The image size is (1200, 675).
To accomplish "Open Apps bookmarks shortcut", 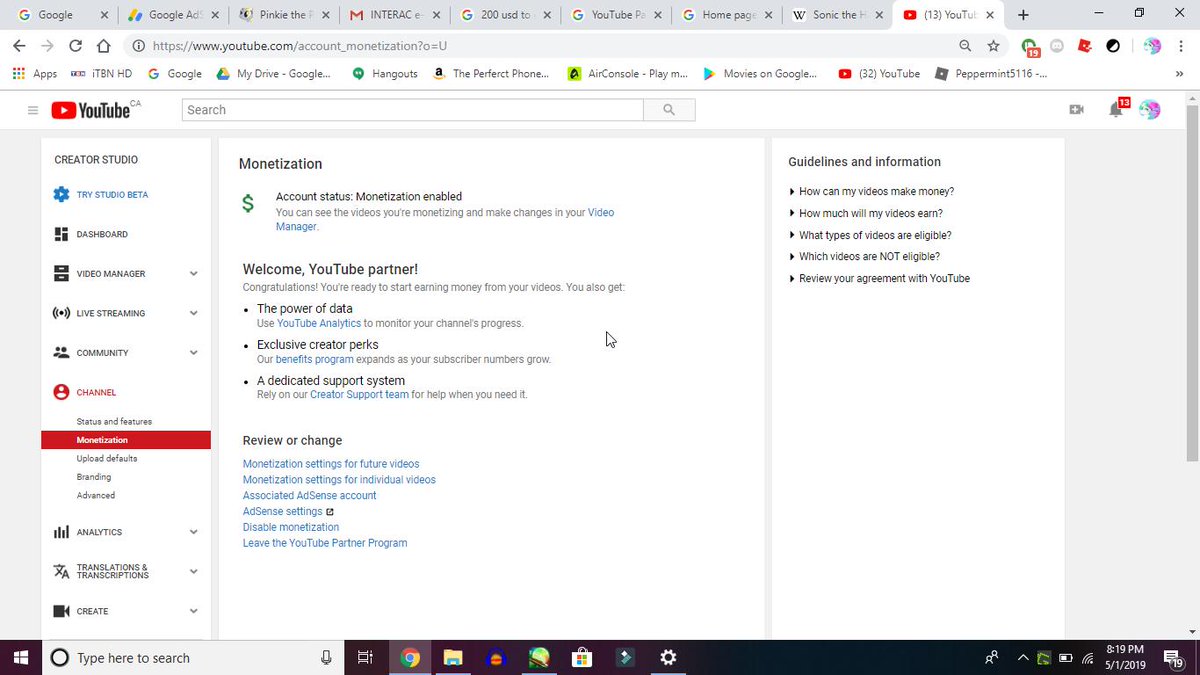I will coord(35,73).
